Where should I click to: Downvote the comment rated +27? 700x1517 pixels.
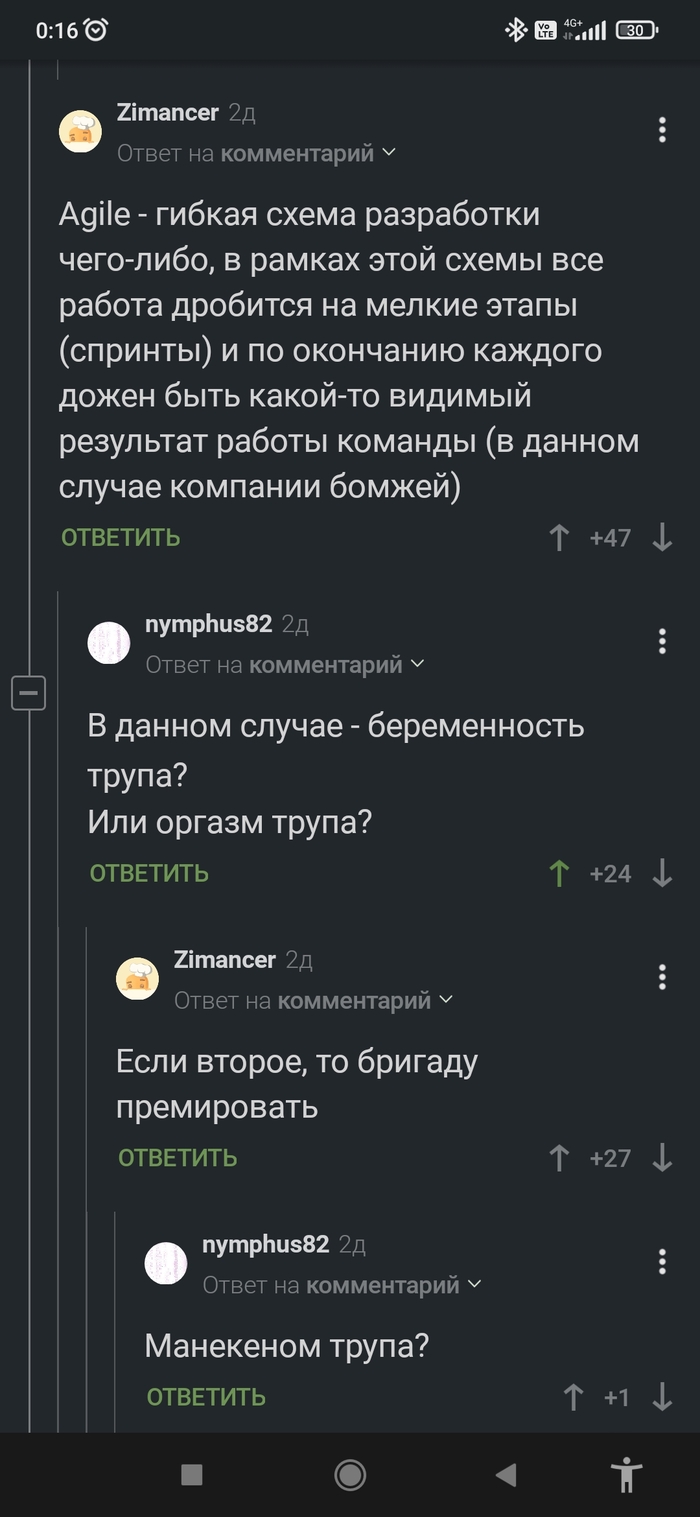point(662,1159)
